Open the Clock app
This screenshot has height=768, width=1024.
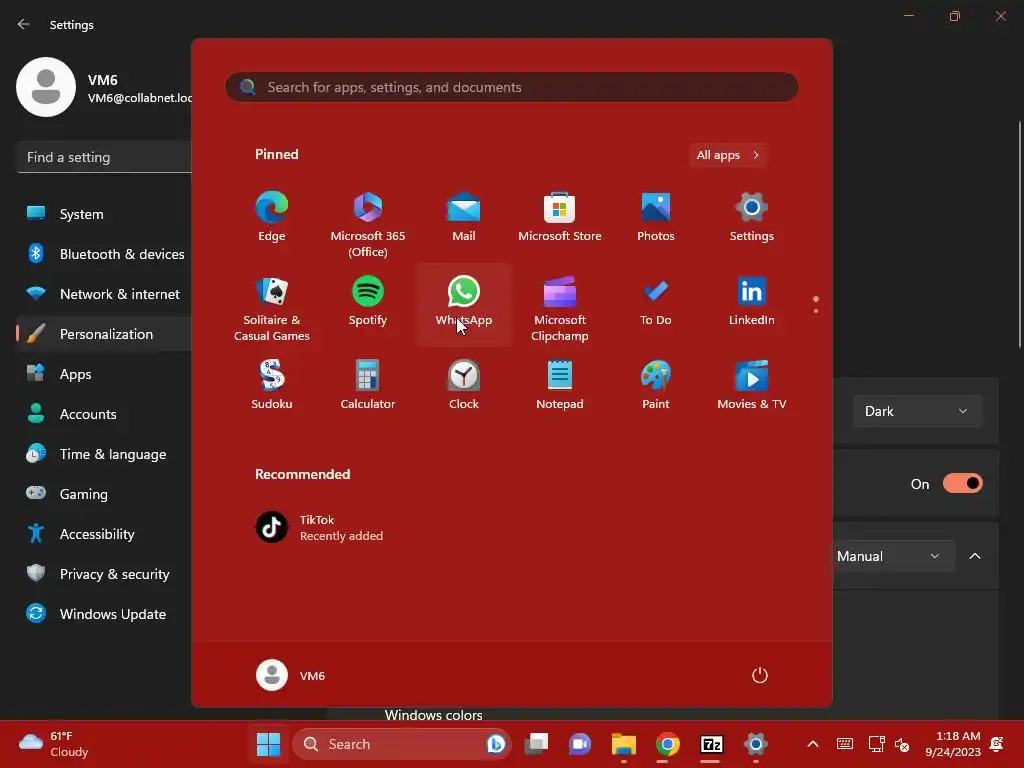[x=464, y=386]
